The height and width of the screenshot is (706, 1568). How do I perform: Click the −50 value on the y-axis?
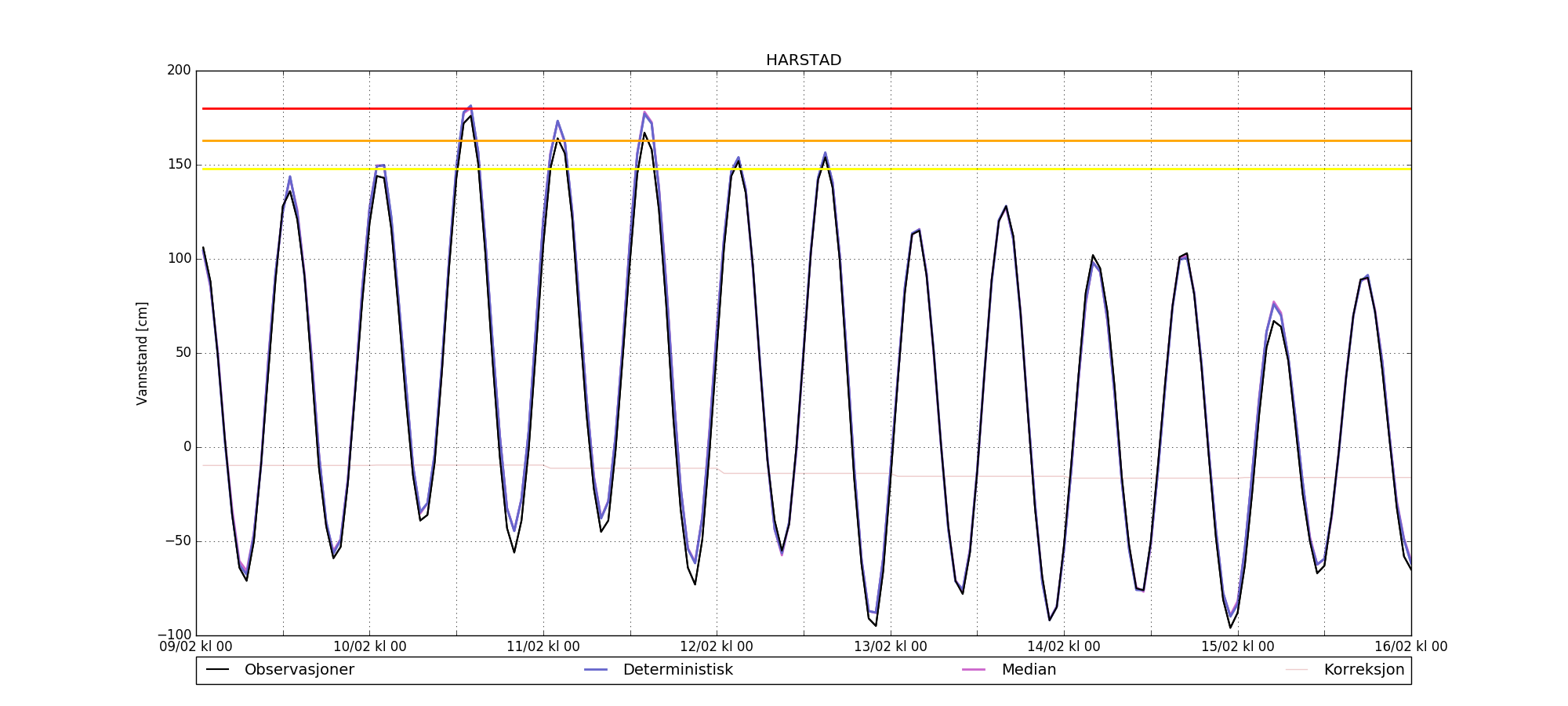coord(178,541)
